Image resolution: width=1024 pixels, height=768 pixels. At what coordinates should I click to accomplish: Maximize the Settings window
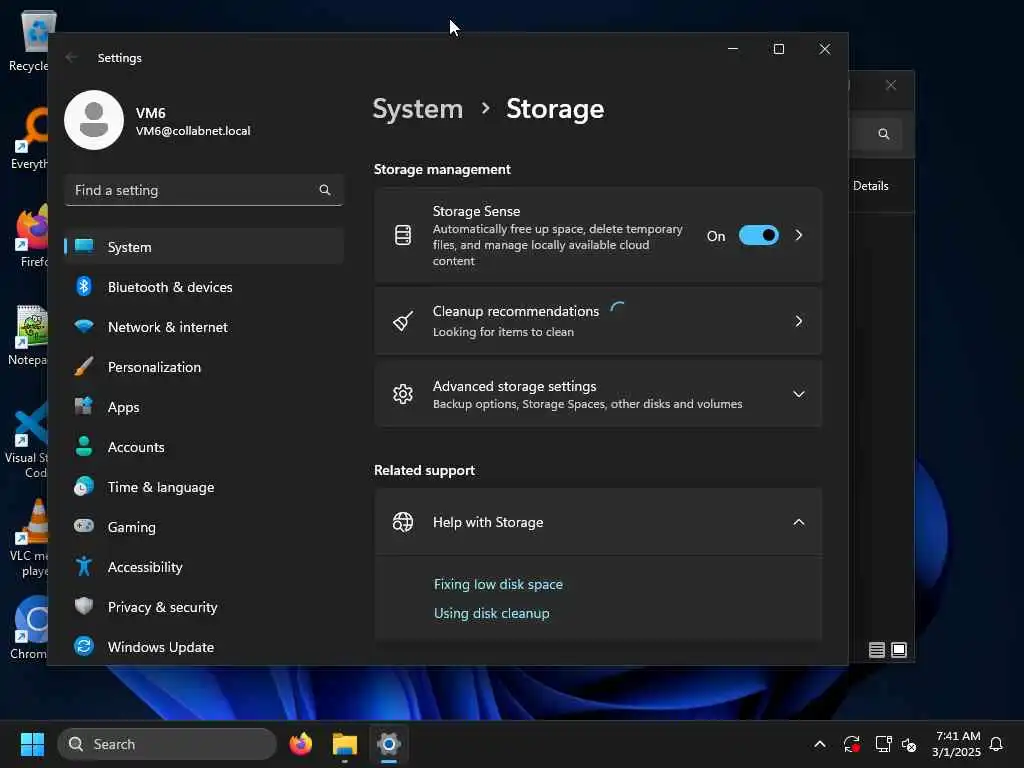(778, 49)
